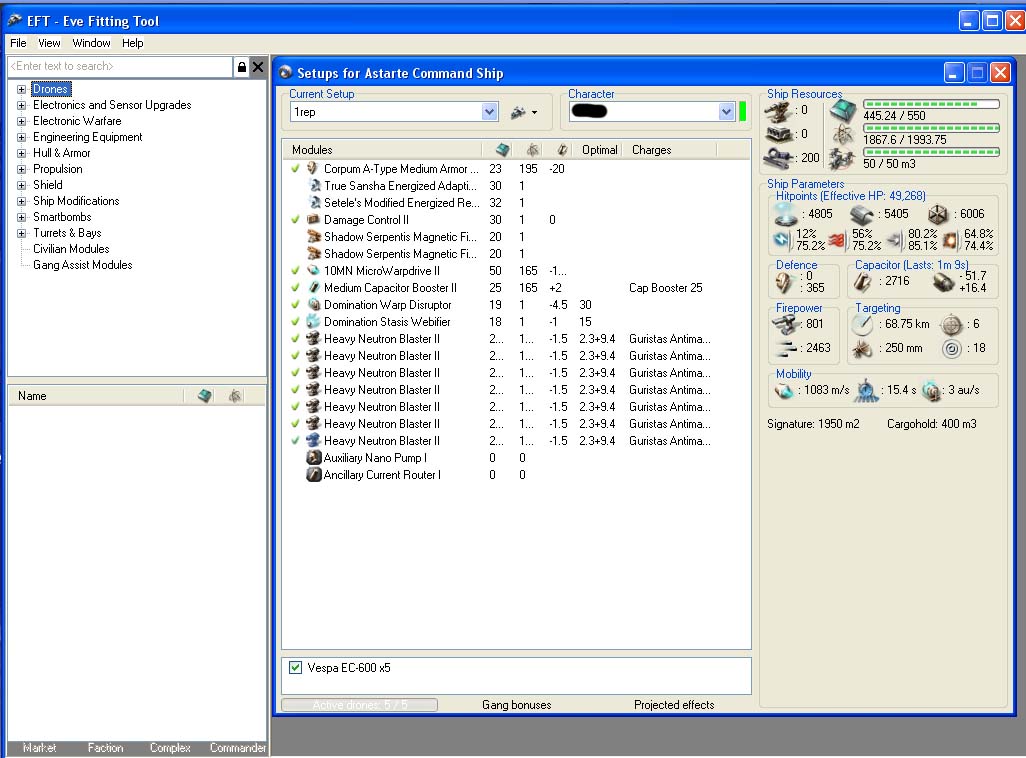Click the Corpum A-Type Medium Armor module icon
Viewport: 1026px width, 758px height.
pyautogui.click(x=313, y=168)
